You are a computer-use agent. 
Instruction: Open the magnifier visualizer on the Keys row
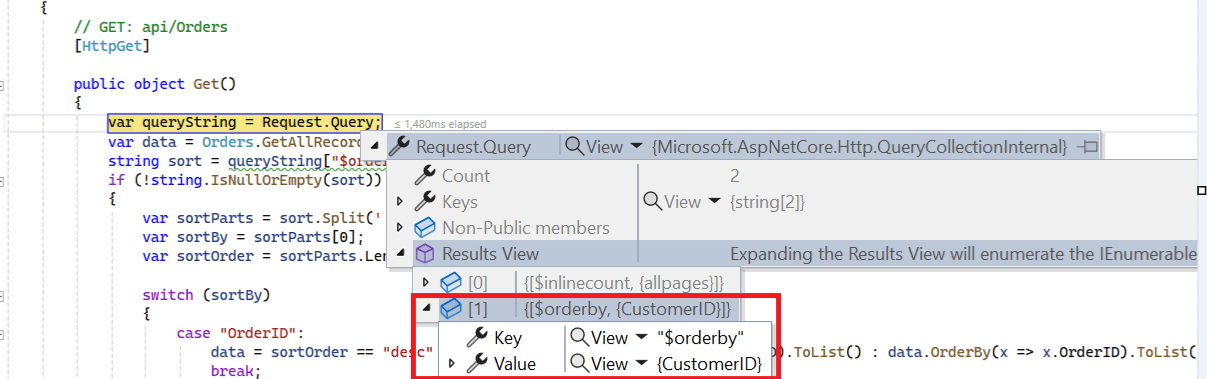[652, 202]
